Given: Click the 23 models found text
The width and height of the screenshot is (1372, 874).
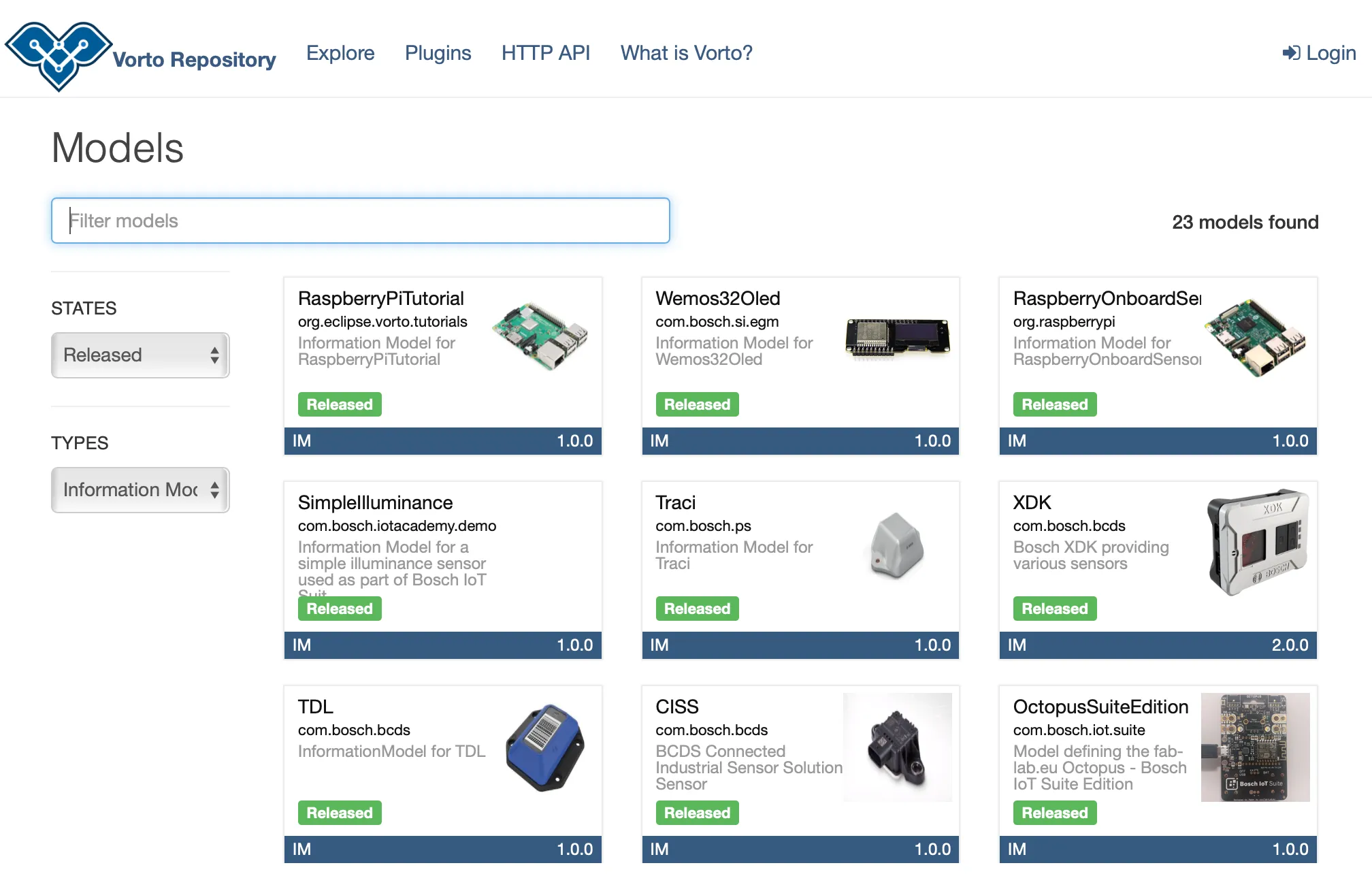Looking at the screenshot, I should pyautogui.click(x=1245, y=223).
